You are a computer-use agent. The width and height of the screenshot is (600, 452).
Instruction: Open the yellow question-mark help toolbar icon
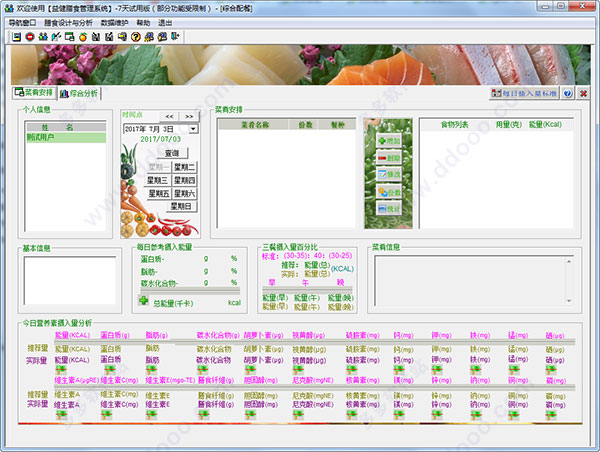click(x=135, y=37)
